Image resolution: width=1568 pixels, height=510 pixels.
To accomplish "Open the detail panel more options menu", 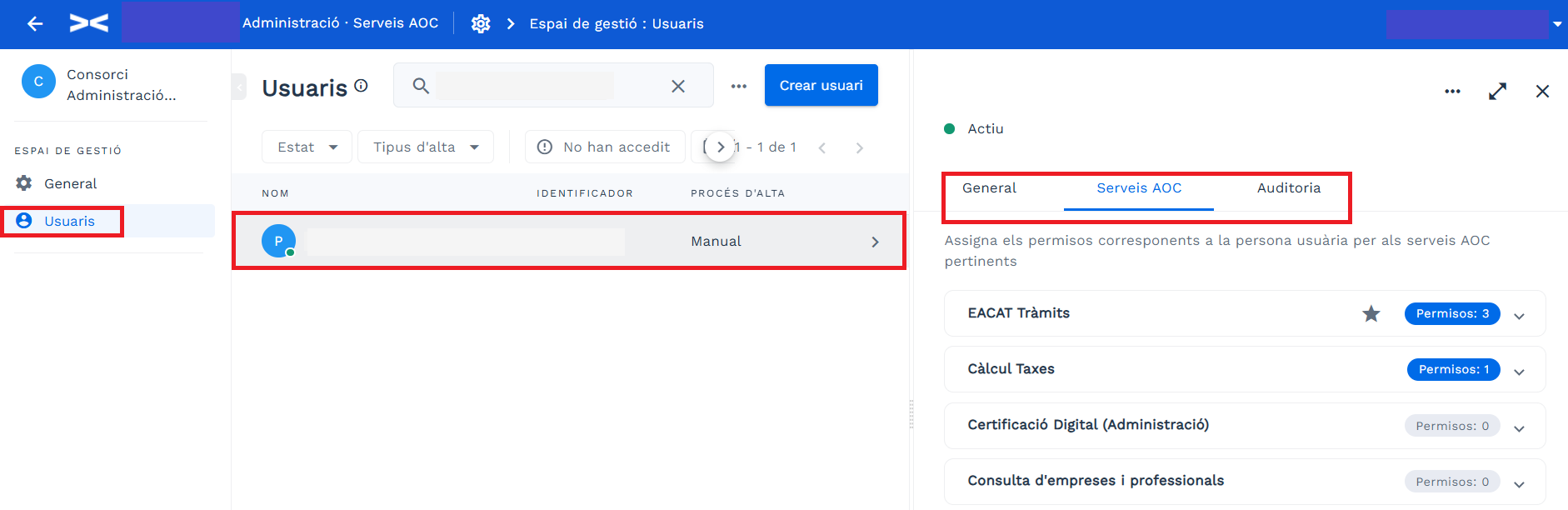I will point(1452,92).
